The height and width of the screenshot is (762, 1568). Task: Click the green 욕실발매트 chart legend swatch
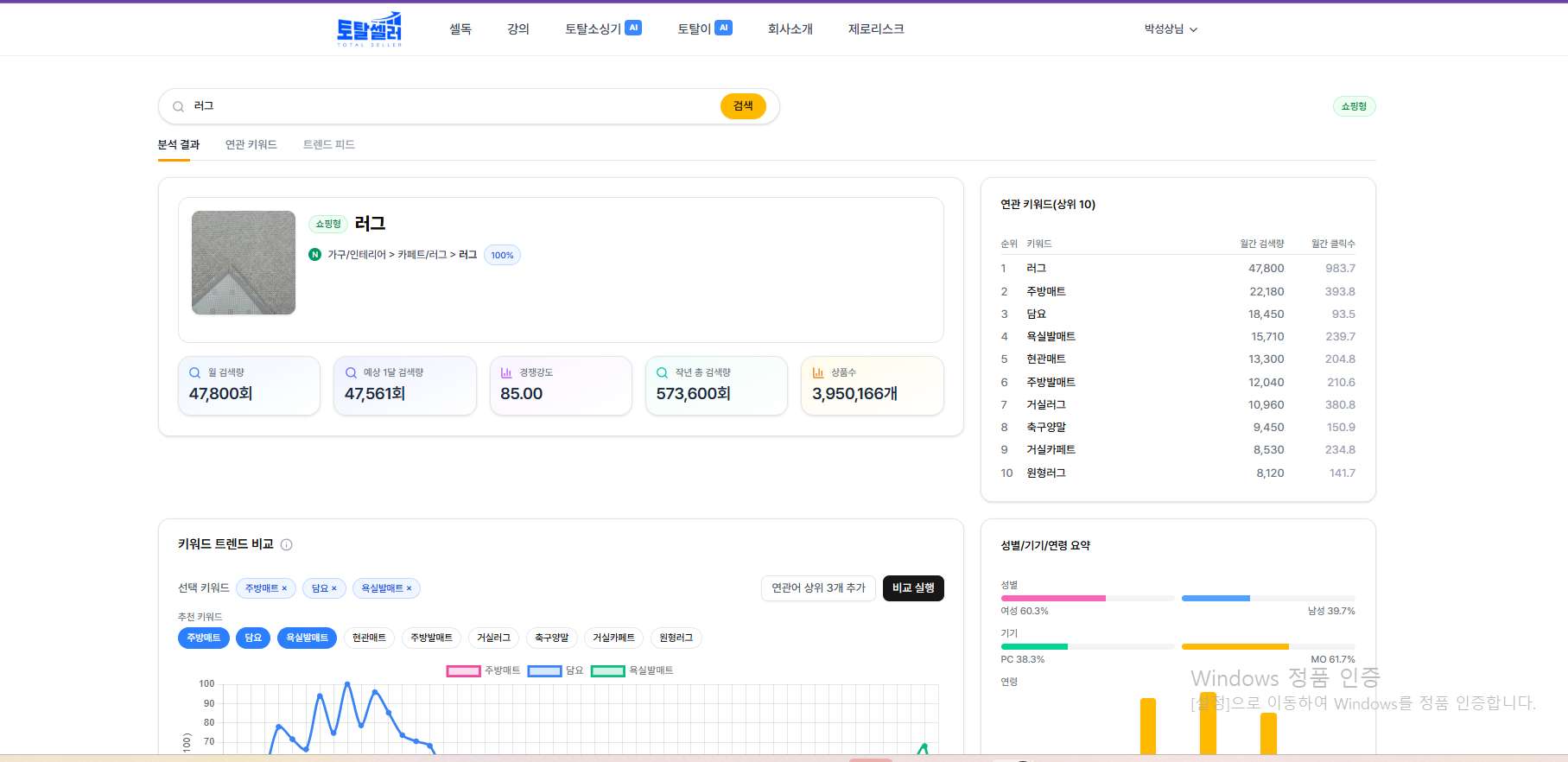[607, 671]
